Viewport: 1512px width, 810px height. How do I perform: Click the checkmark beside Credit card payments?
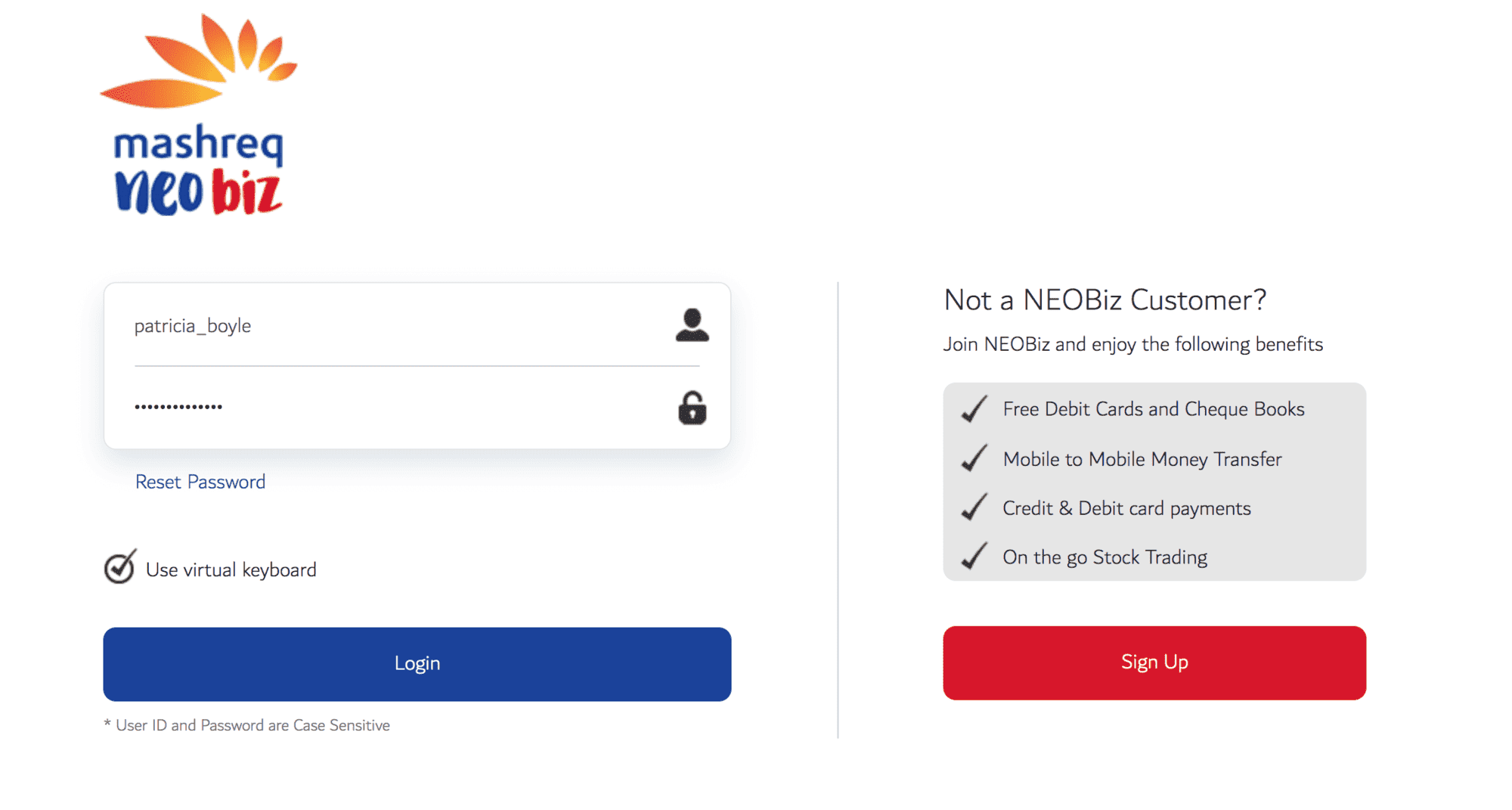[x=974, y=507]
